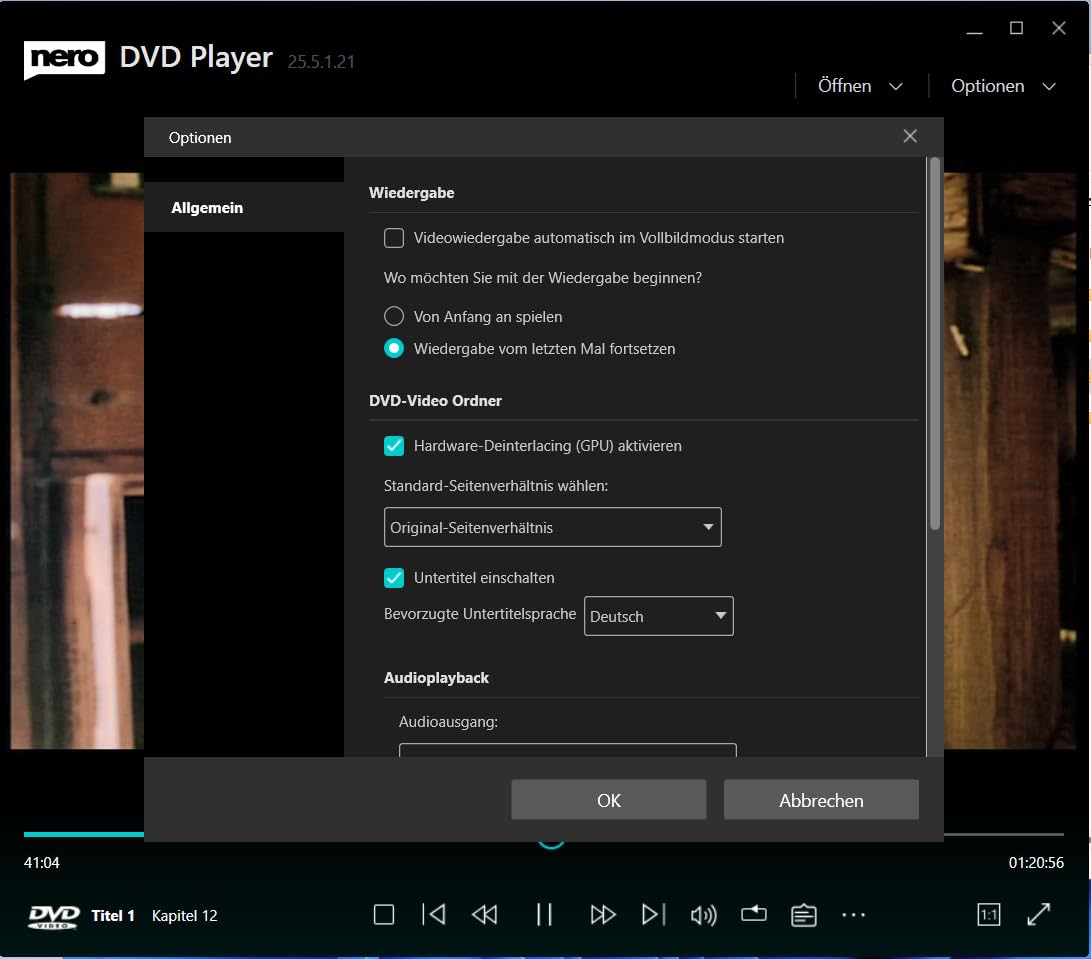Screen dimensions: 1091x959
Task: Click the Kapitel 12 label
Action: tap(184, 916)
